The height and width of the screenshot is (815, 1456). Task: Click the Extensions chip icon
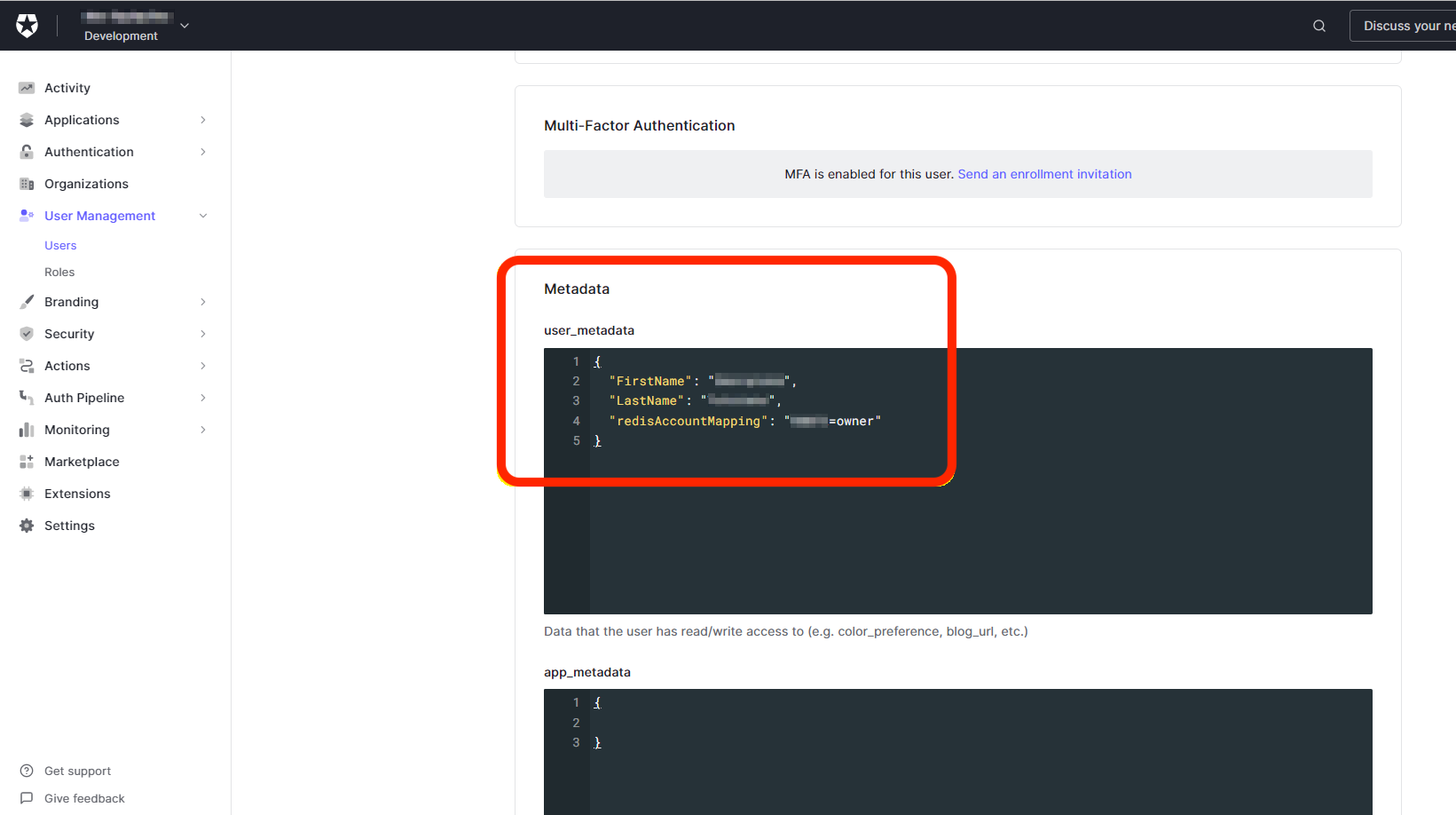(27, 494)
